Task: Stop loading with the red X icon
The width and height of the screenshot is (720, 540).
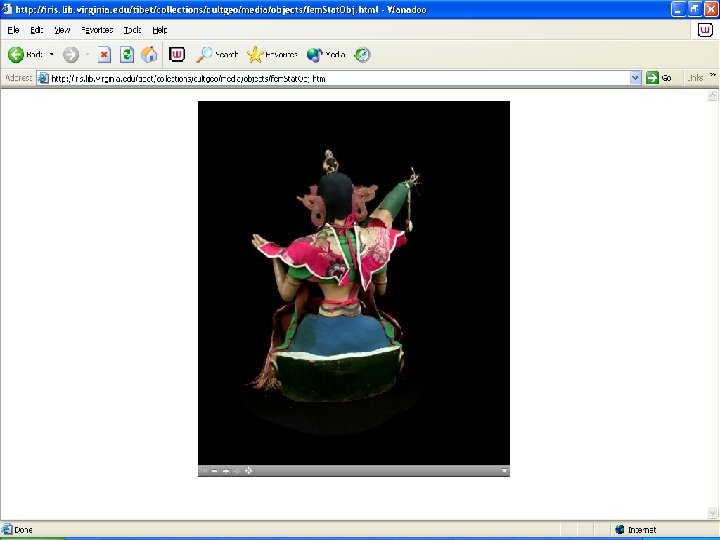Action: click(x=104, y=55)
